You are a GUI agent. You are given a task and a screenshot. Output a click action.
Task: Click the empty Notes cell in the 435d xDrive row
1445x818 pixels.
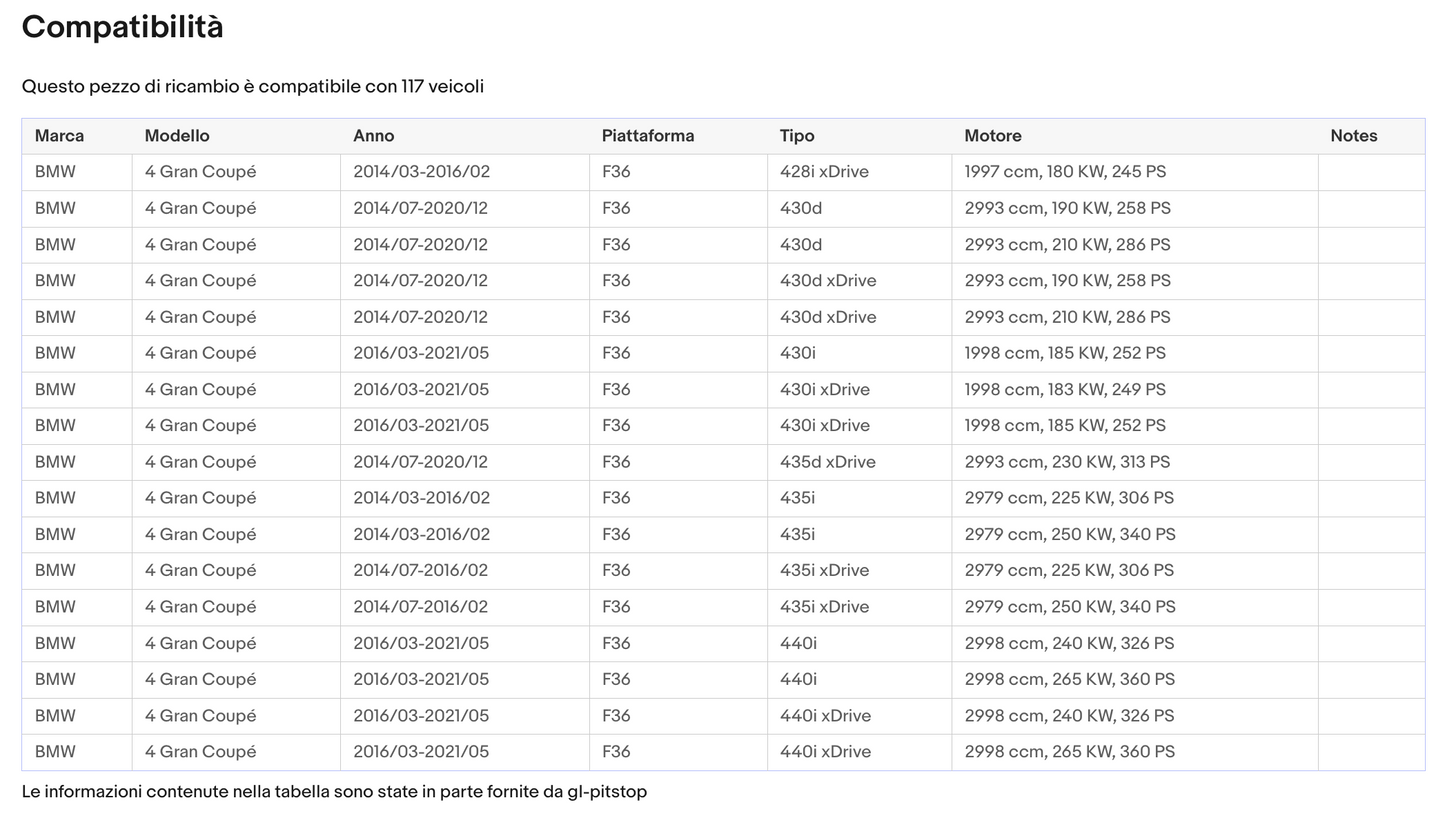tap(1370, 462)
